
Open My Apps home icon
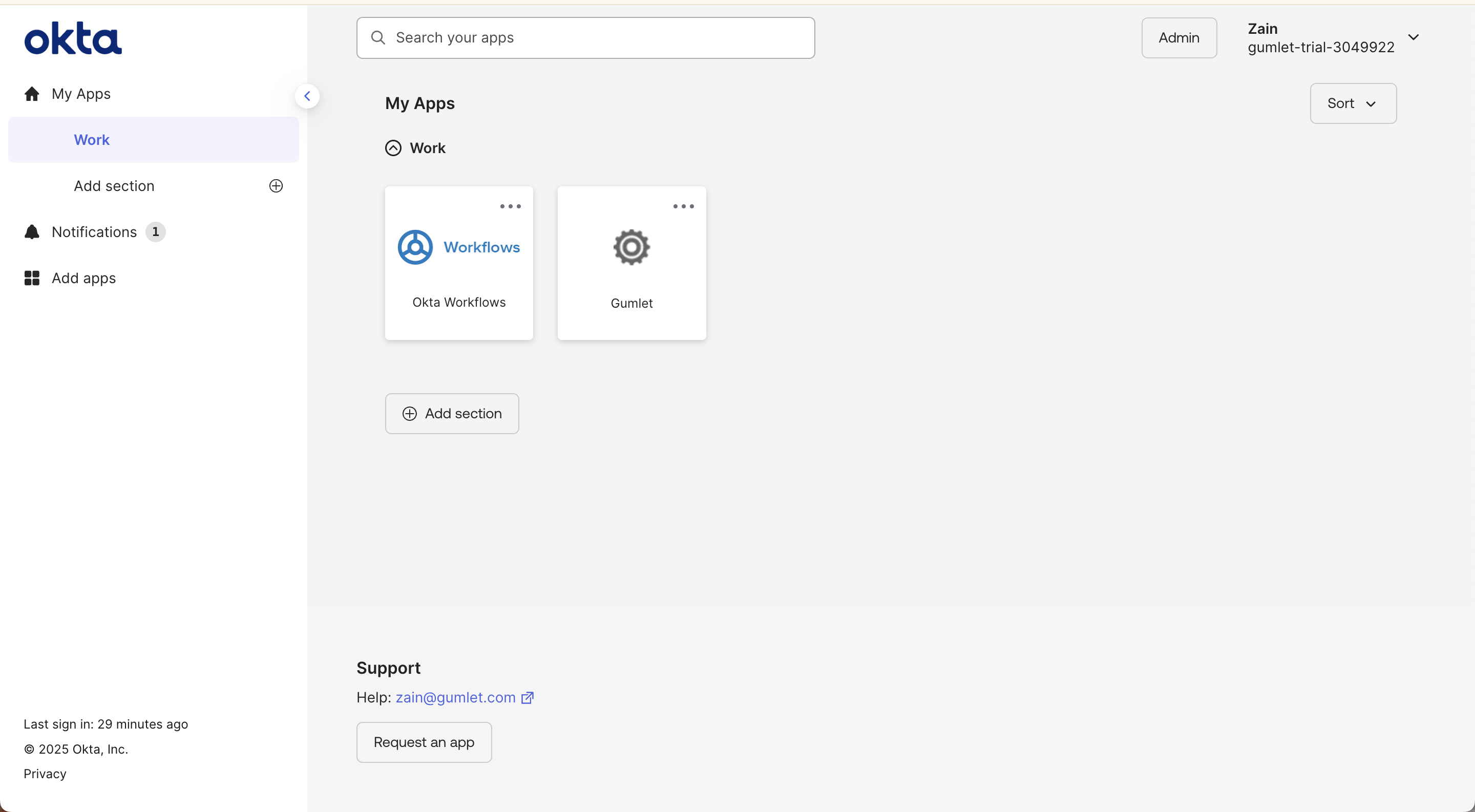click(32, 94)
